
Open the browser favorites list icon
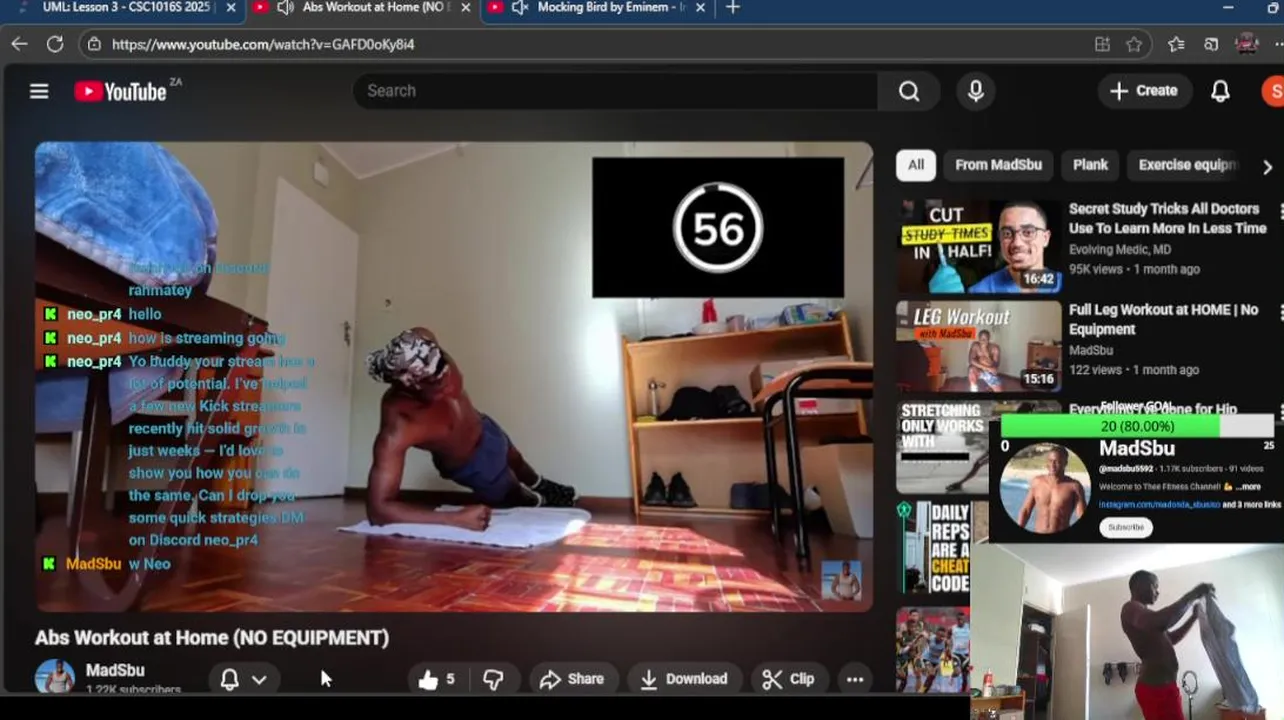tap(1176, 44)
